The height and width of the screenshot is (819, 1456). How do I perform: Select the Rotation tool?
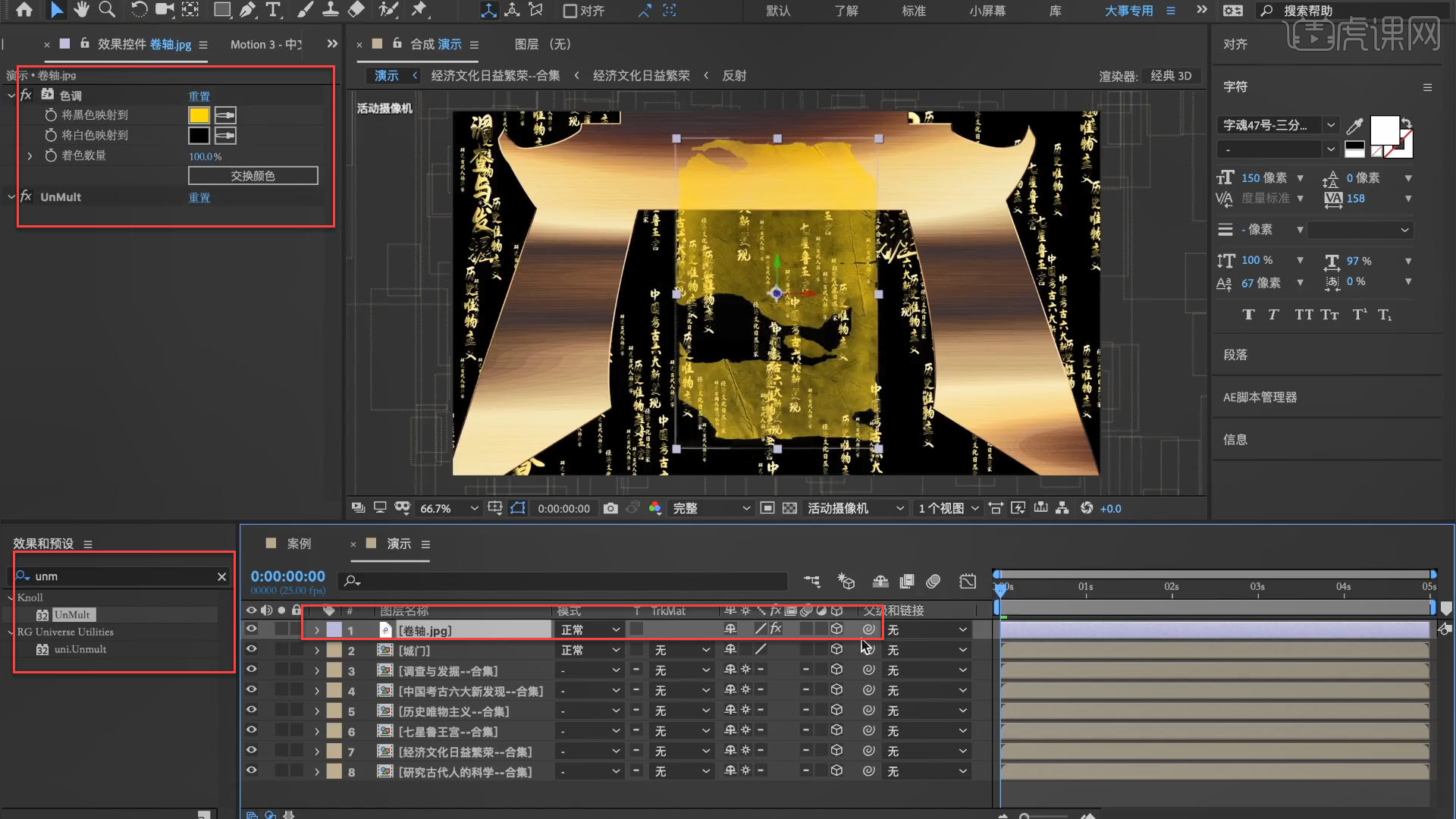click(x=139, y=10)
